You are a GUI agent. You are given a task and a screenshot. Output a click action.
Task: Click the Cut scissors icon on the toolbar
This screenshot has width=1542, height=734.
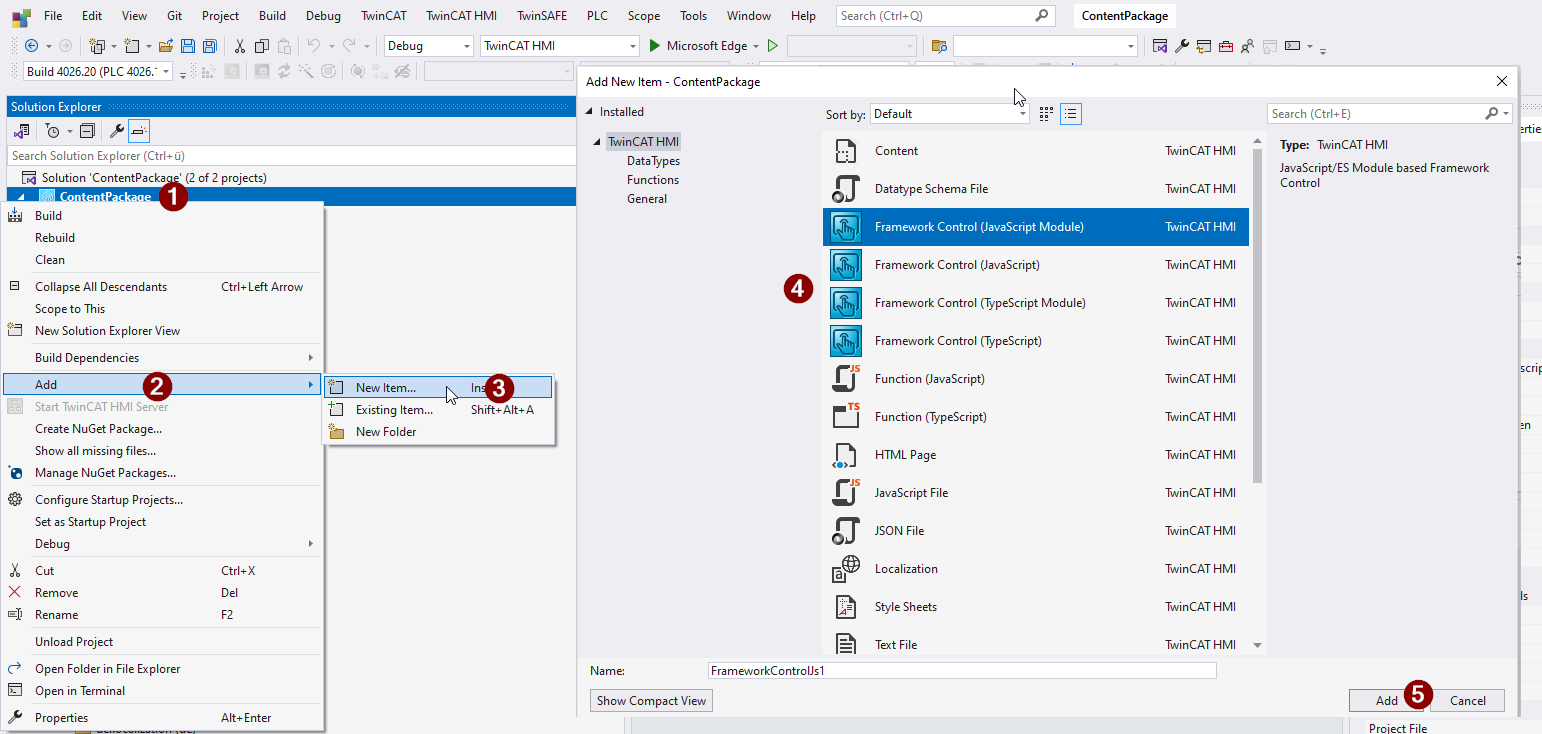pyautogui.click(x=239, y=45)
